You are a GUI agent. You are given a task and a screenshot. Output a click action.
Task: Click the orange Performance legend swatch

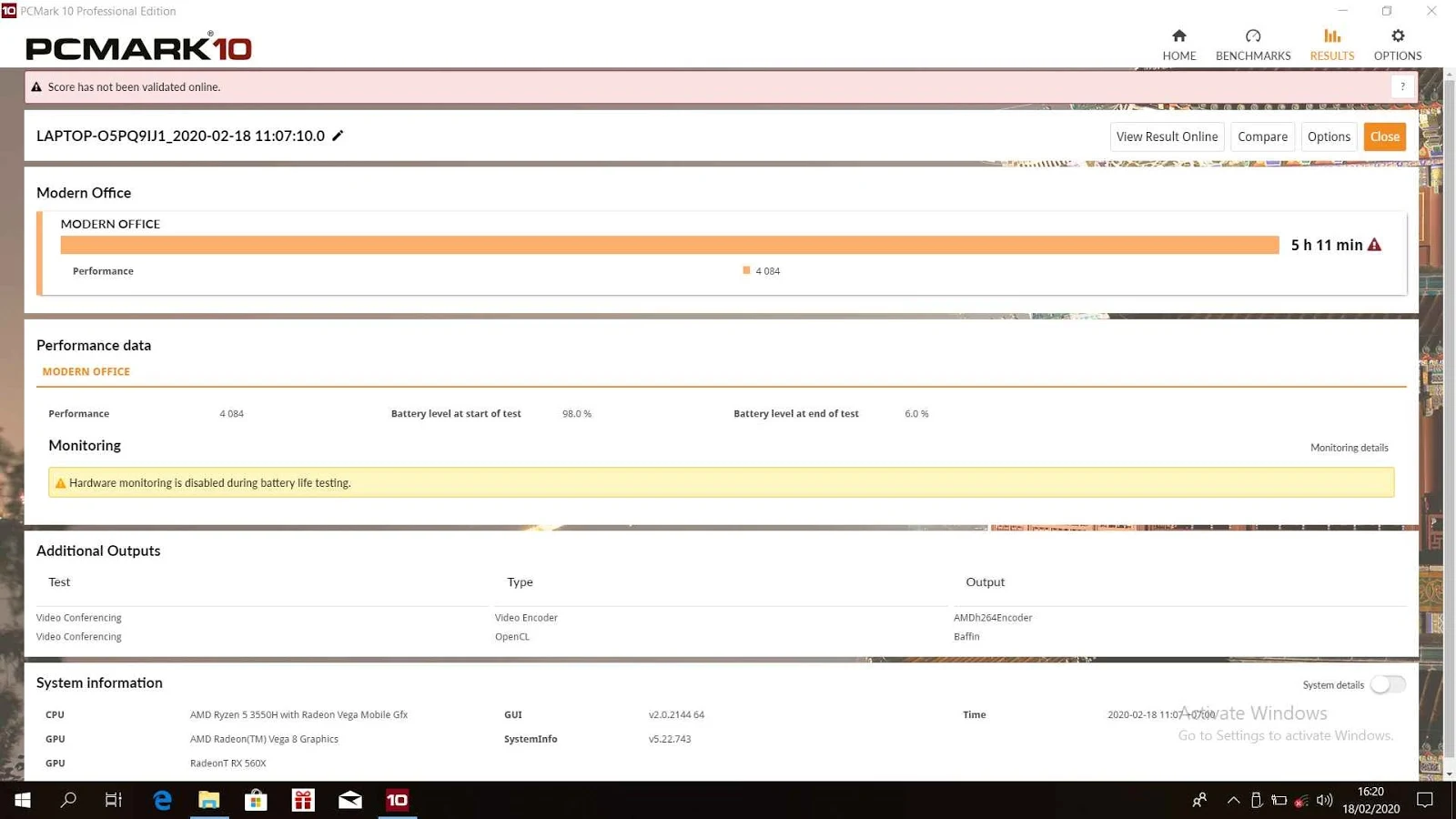tap(746, 270)
